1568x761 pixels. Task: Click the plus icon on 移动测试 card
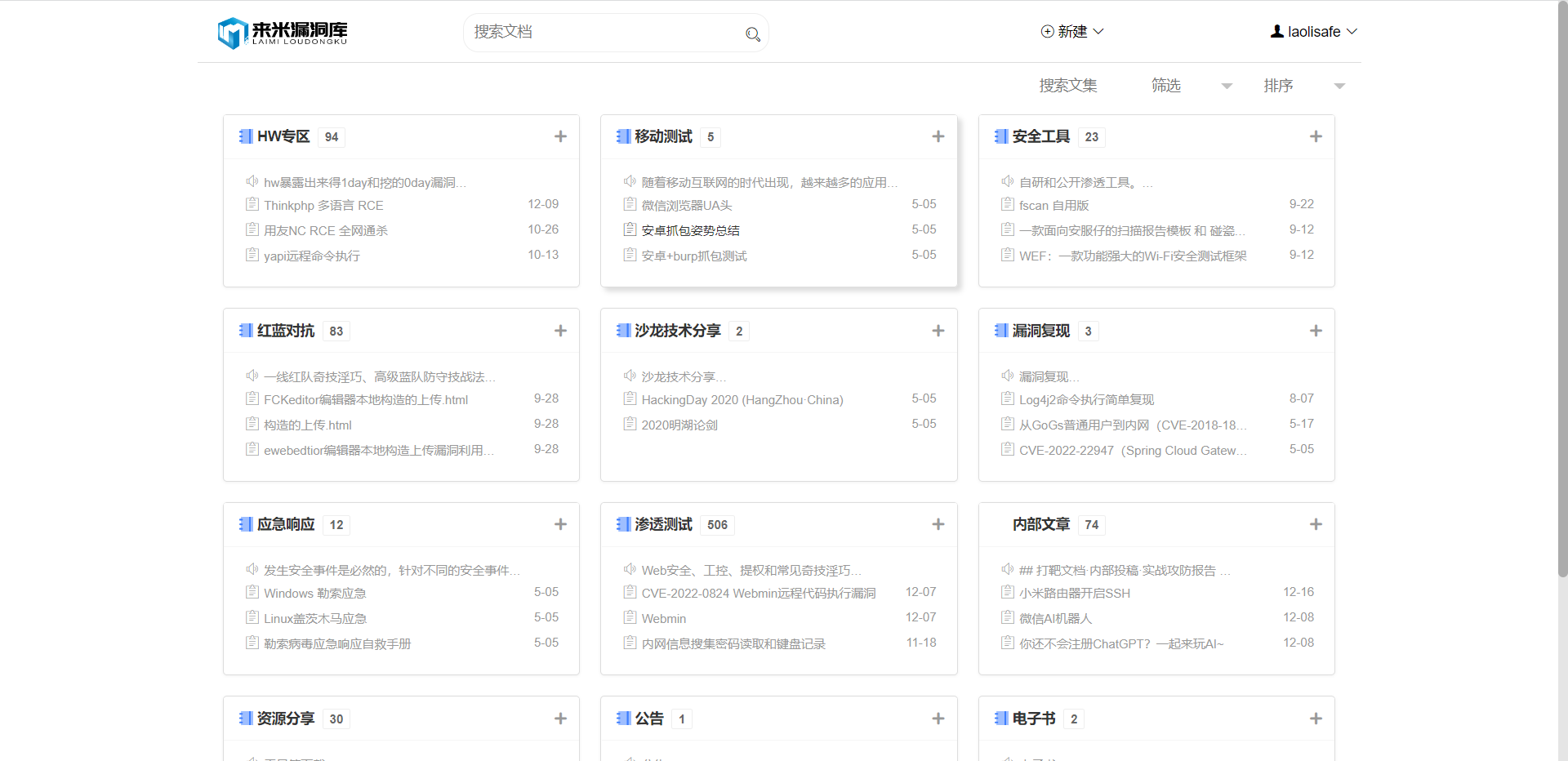(938, 136)
